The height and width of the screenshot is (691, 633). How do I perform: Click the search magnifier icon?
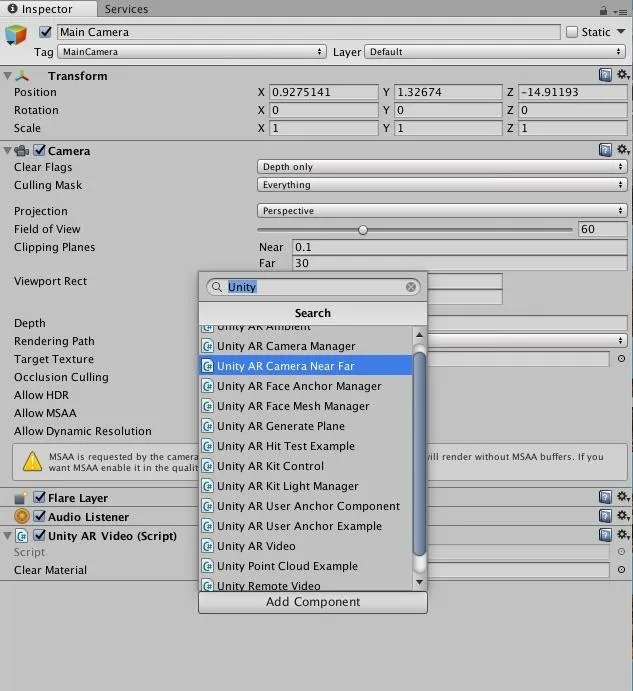pos(216,287)
